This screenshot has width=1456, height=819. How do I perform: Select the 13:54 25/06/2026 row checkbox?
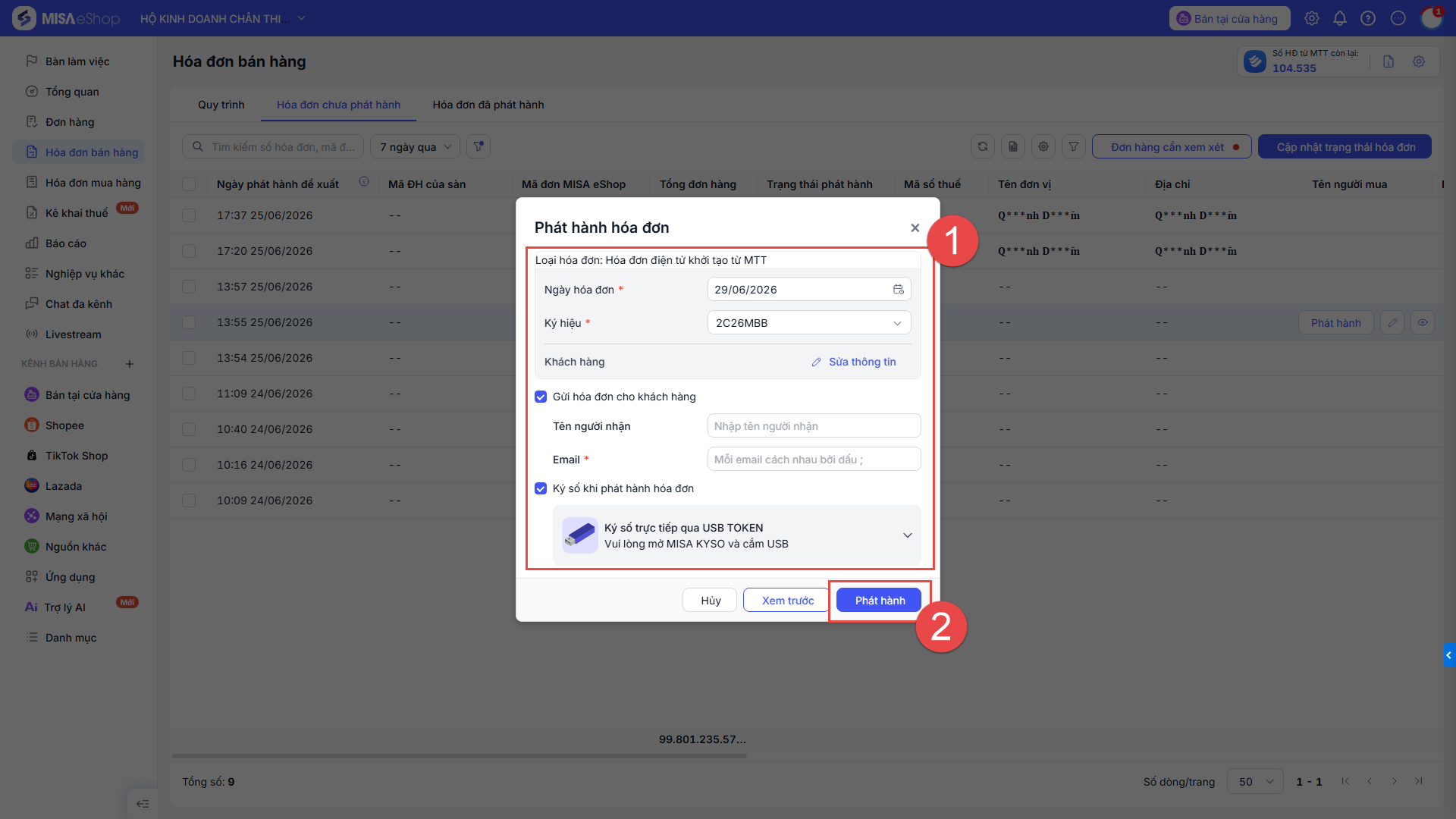tap(189, 358)
